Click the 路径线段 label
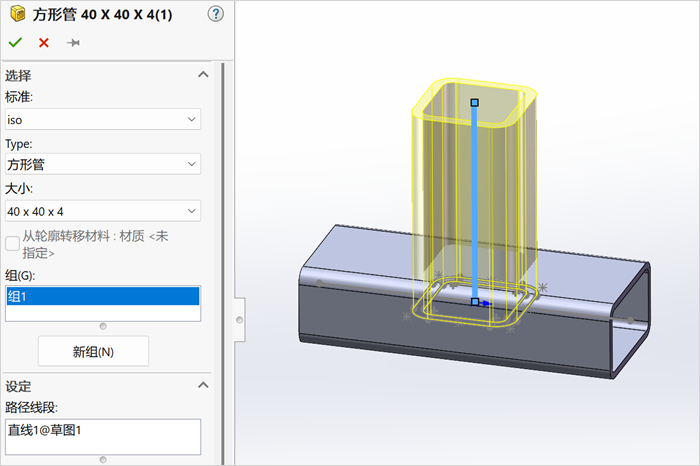Screen dimensions: 700x466 (31, 408)
